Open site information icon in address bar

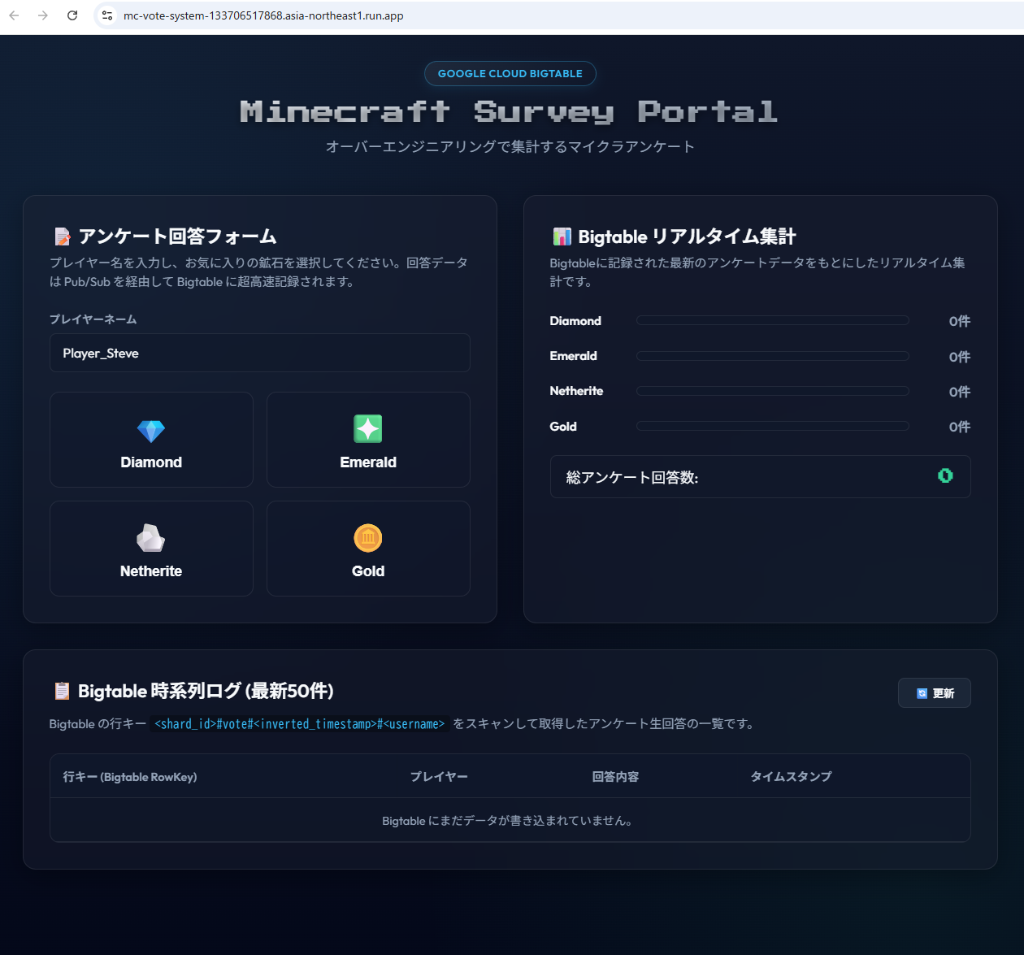tap(107, 15)
